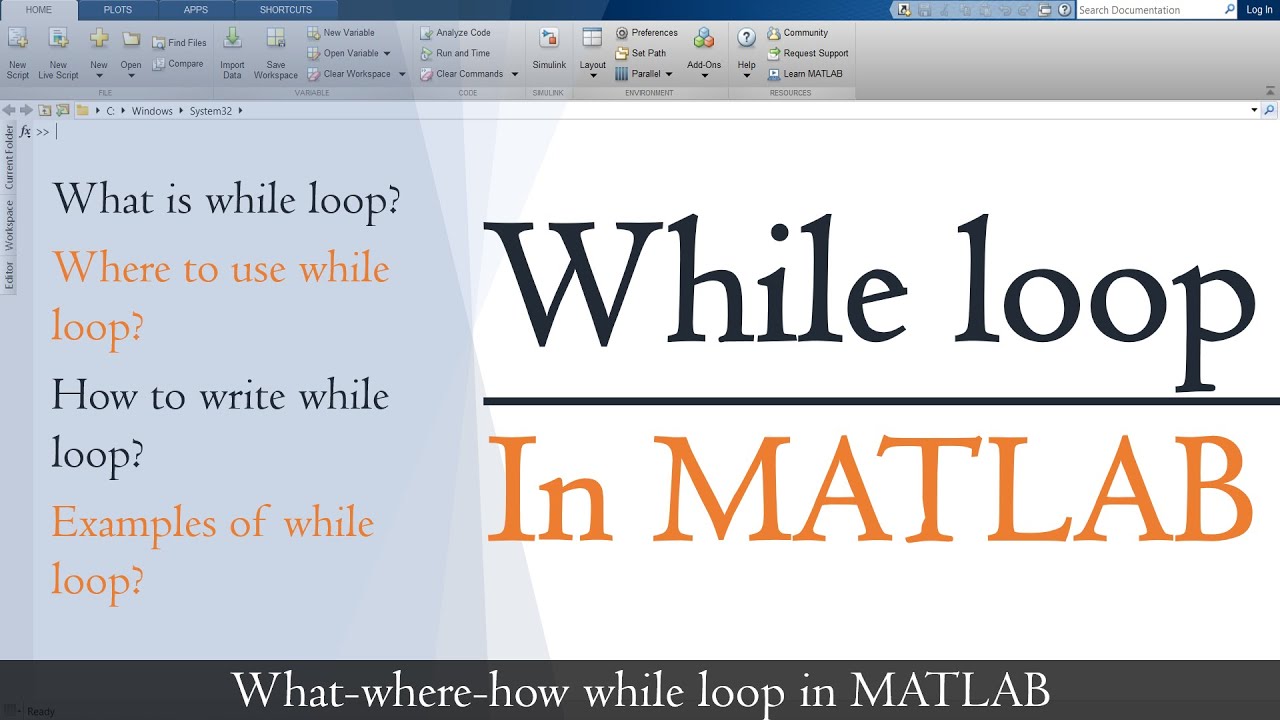The height and width of the screenshot is (720, 1280).
Task: Open the Editor side panel
Action: click(9, 274)
